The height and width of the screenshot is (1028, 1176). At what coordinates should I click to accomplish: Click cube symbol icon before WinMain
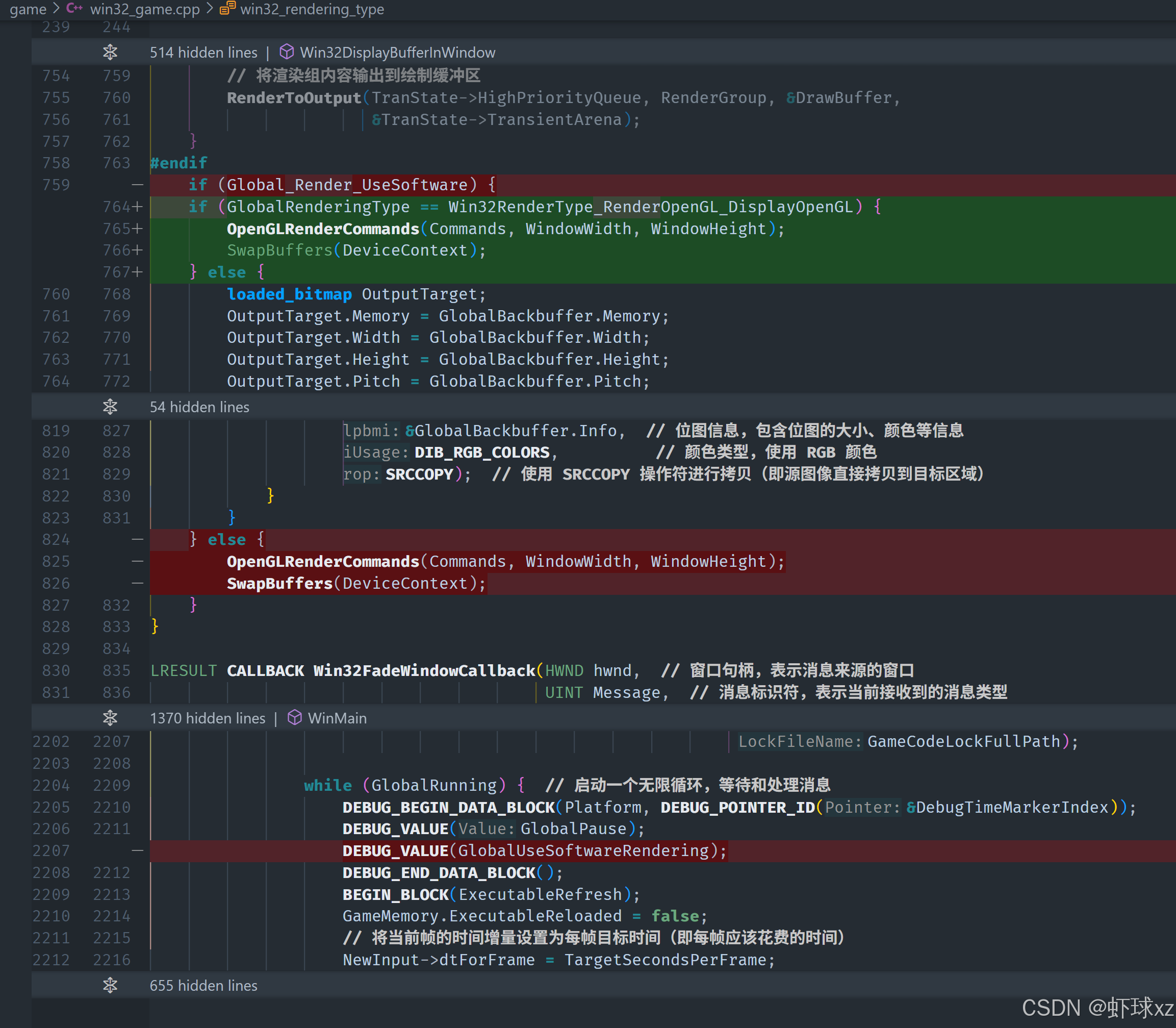(x=295, y=718)
